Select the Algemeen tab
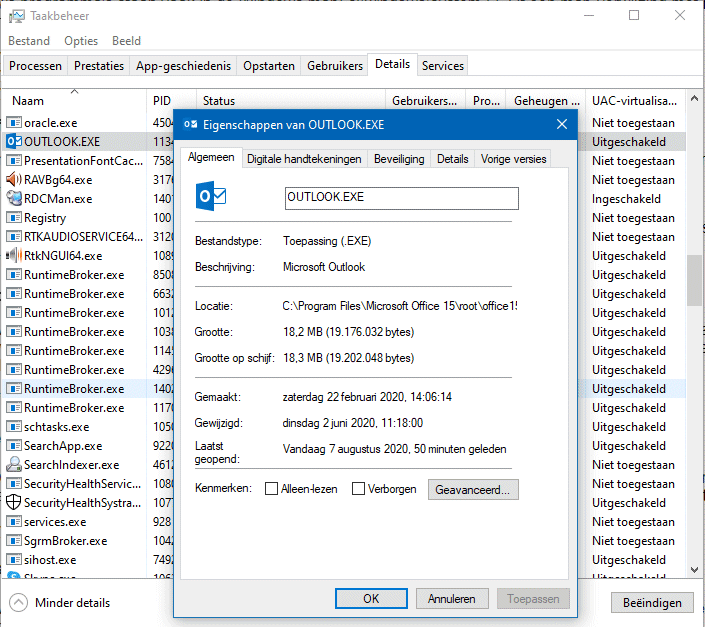The width and height of the screenshot is (705, 627). [x=211, y=157]
